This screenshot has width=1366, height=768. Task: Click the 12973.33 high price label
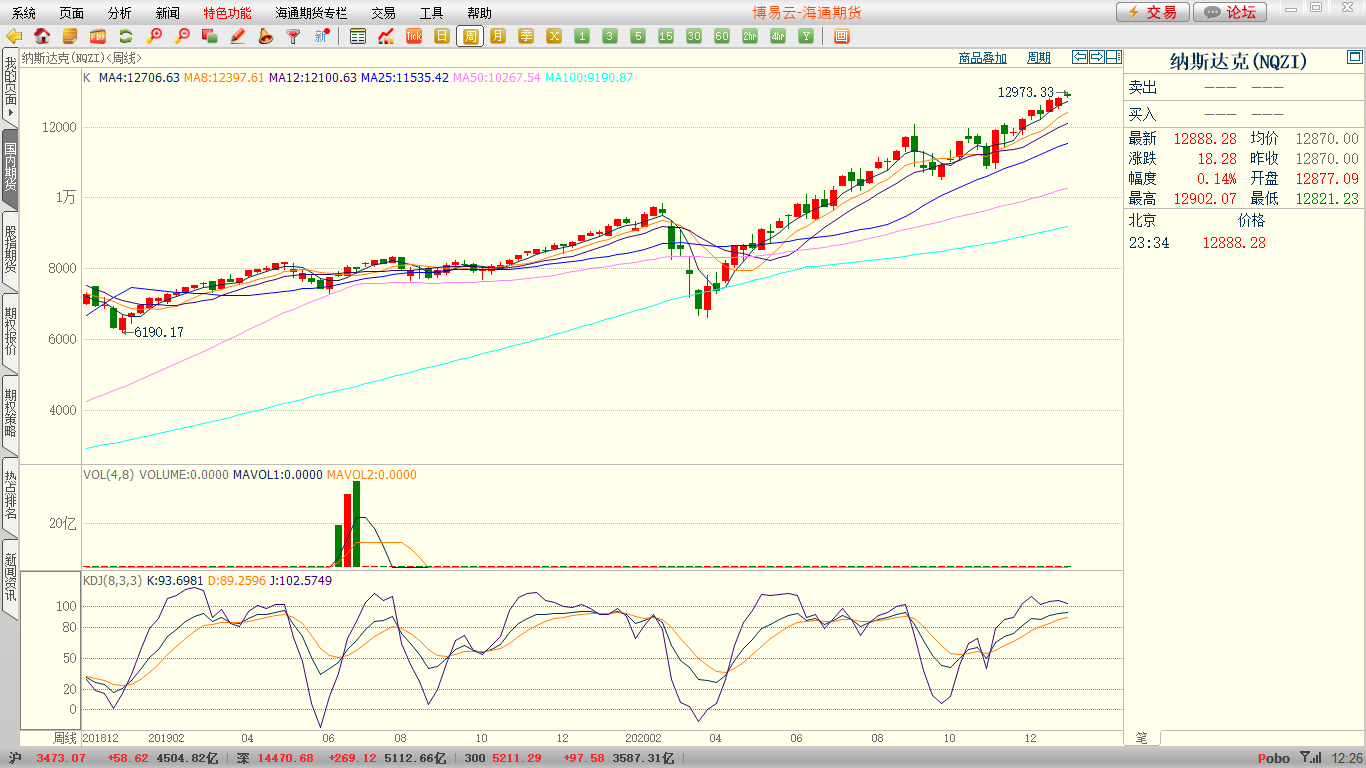(x=1026, y=92)
